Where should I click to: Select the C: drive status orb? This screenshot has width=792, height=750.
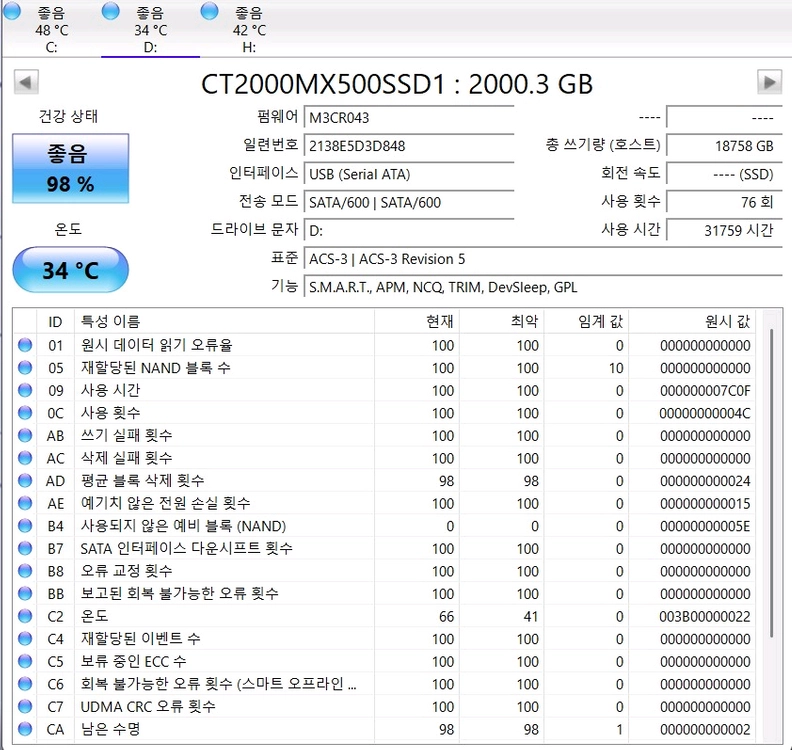click(x=12, y=11)
